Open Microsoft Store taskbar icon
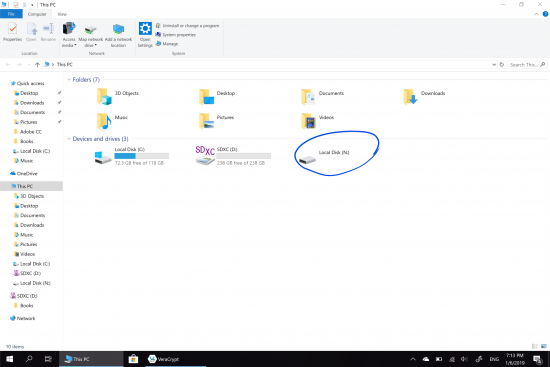 pos(133,359)
